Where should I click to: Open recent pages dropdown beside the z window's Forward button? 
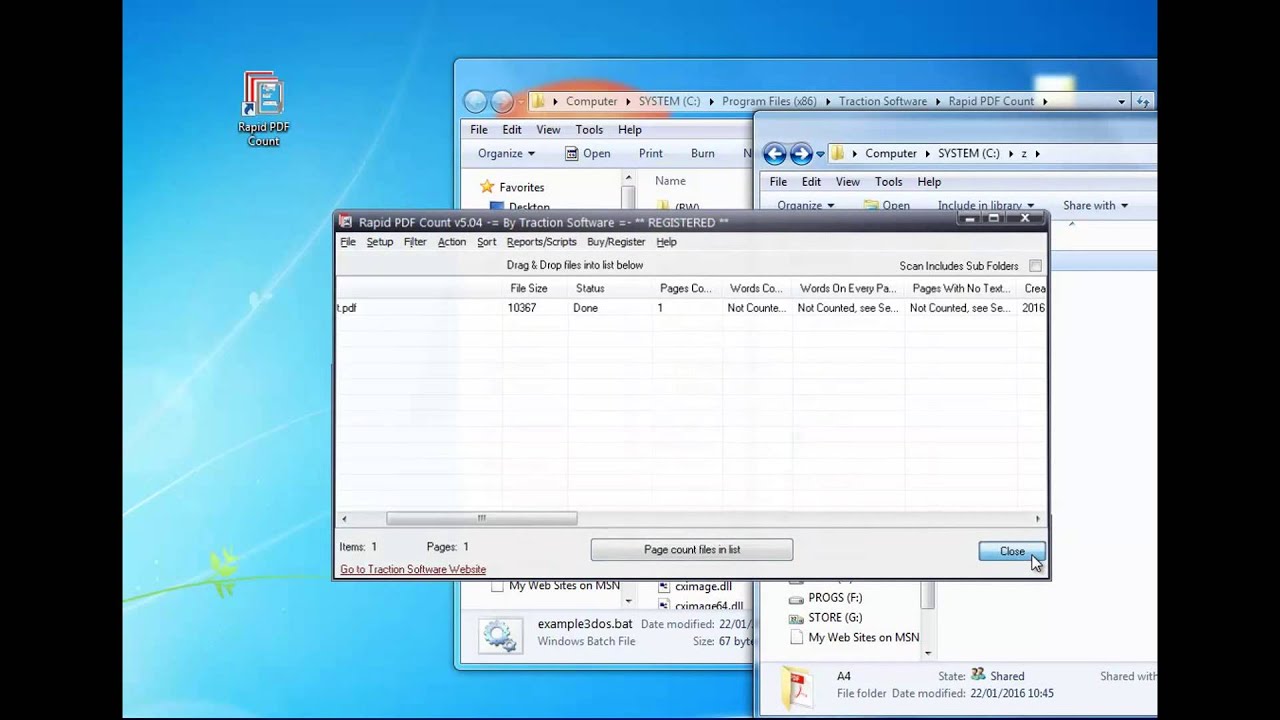click(x=820, y=154)
